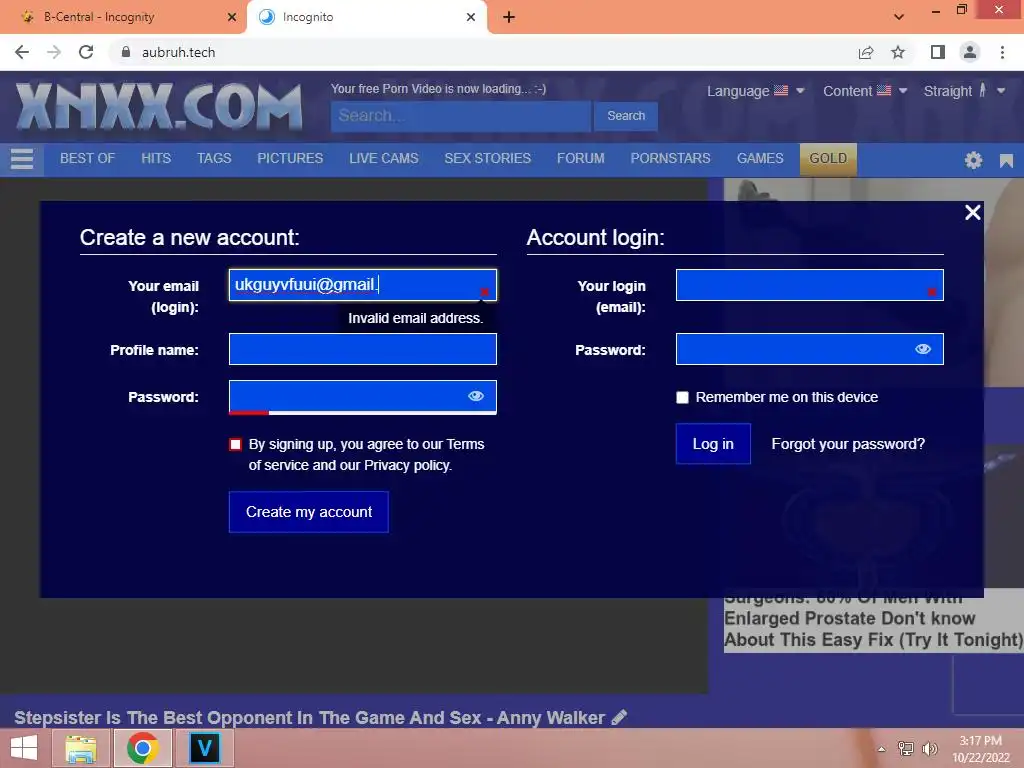This screenshot has height=768, width=1024.
Task: Open the PICTURES menu item
Action: 290,159
